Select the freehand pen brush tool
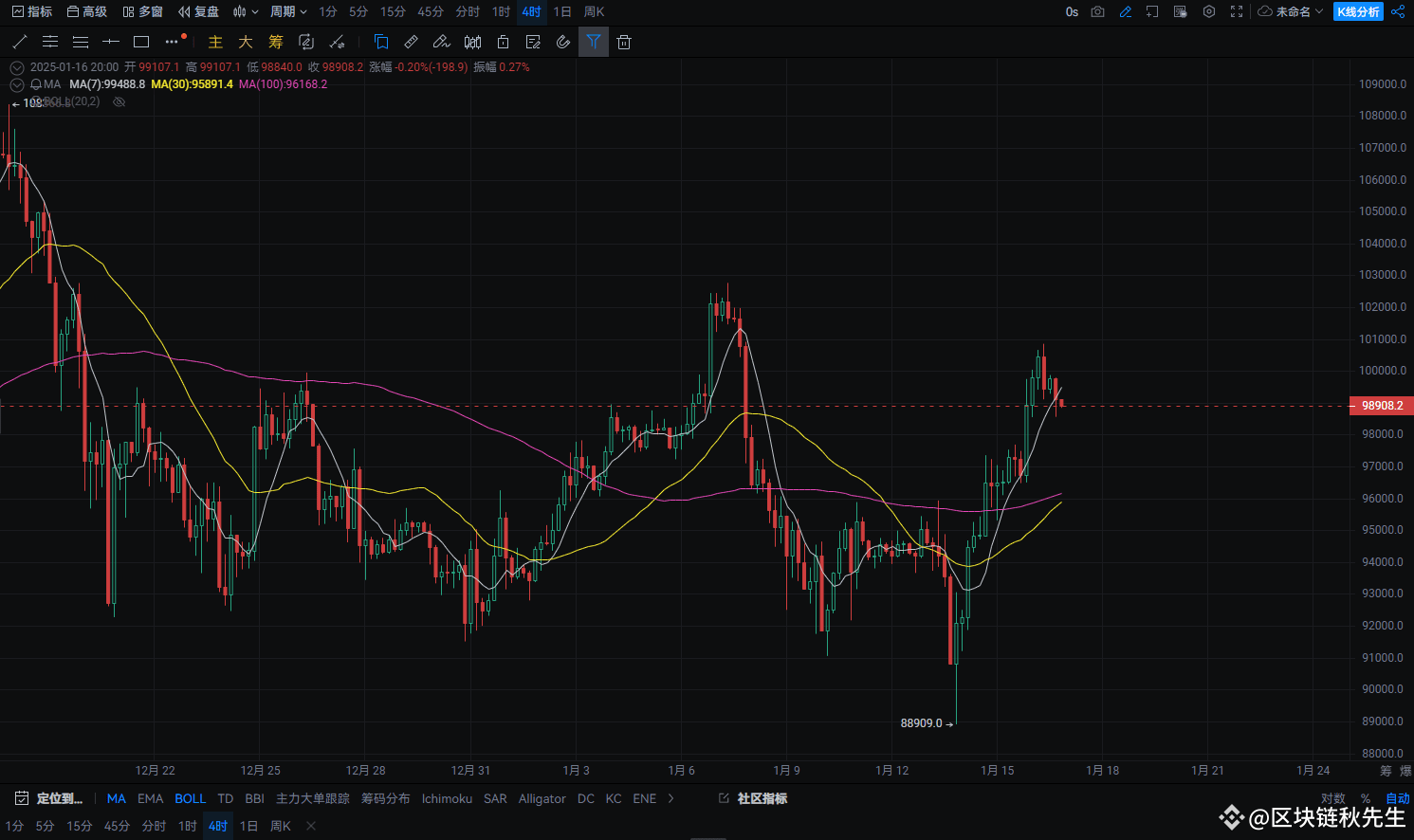The width and height of the screenshot is (1414, 840). [442, 42]
